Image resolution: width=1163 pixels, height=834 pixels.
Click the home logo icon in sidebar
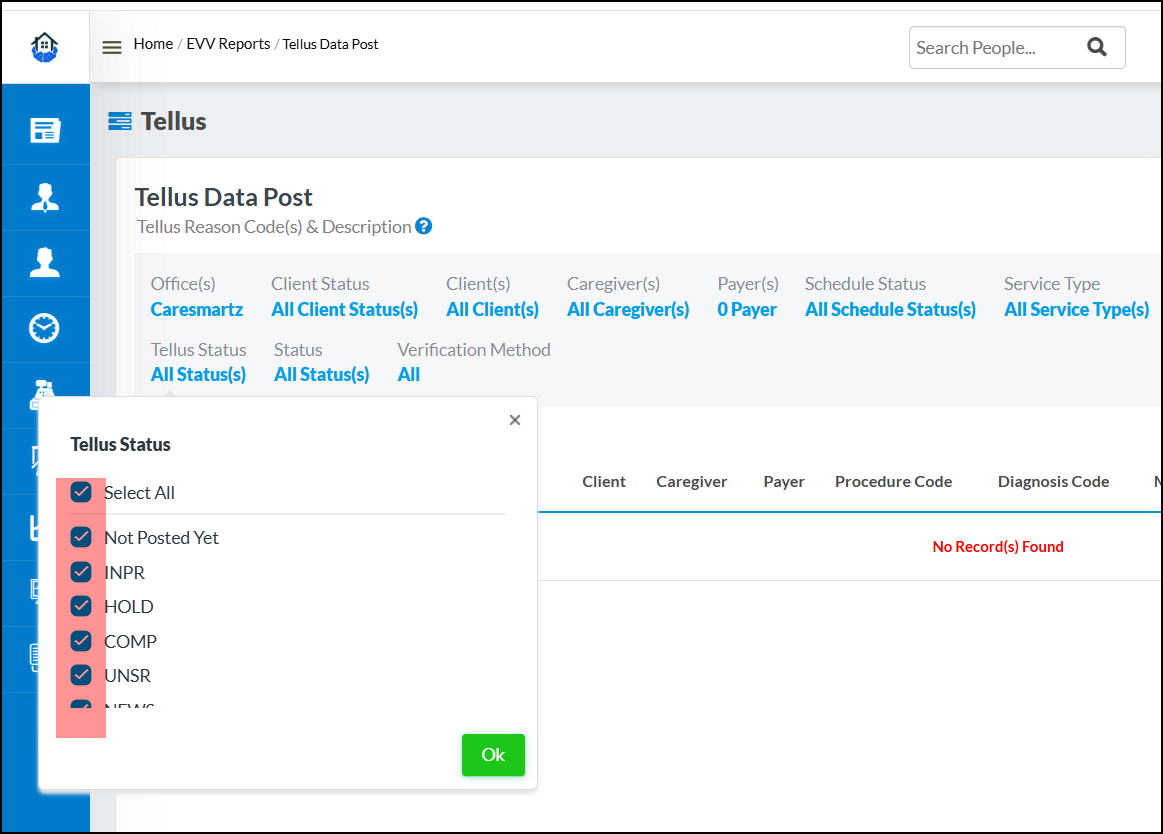click(x=45, y=47)
